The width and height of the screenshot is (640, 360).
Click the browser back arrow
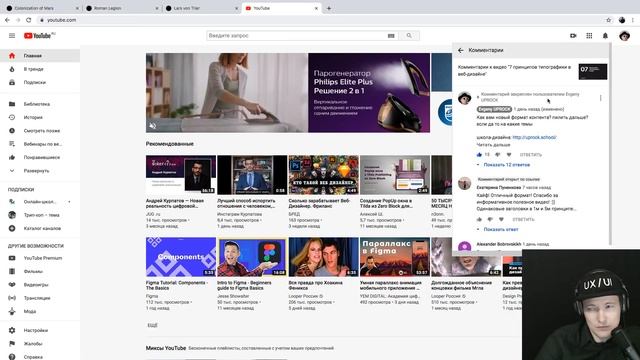coord(7,20)
